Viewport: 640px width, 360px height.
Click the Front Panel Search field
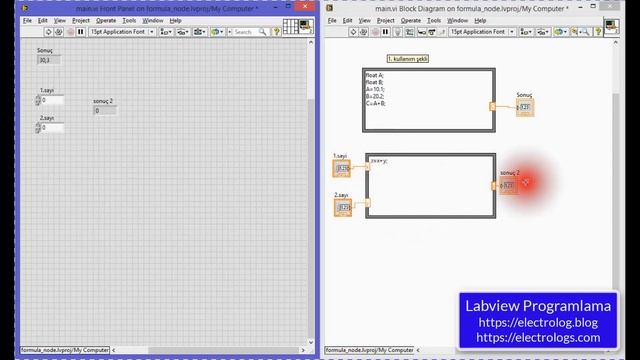coord(245,32)
